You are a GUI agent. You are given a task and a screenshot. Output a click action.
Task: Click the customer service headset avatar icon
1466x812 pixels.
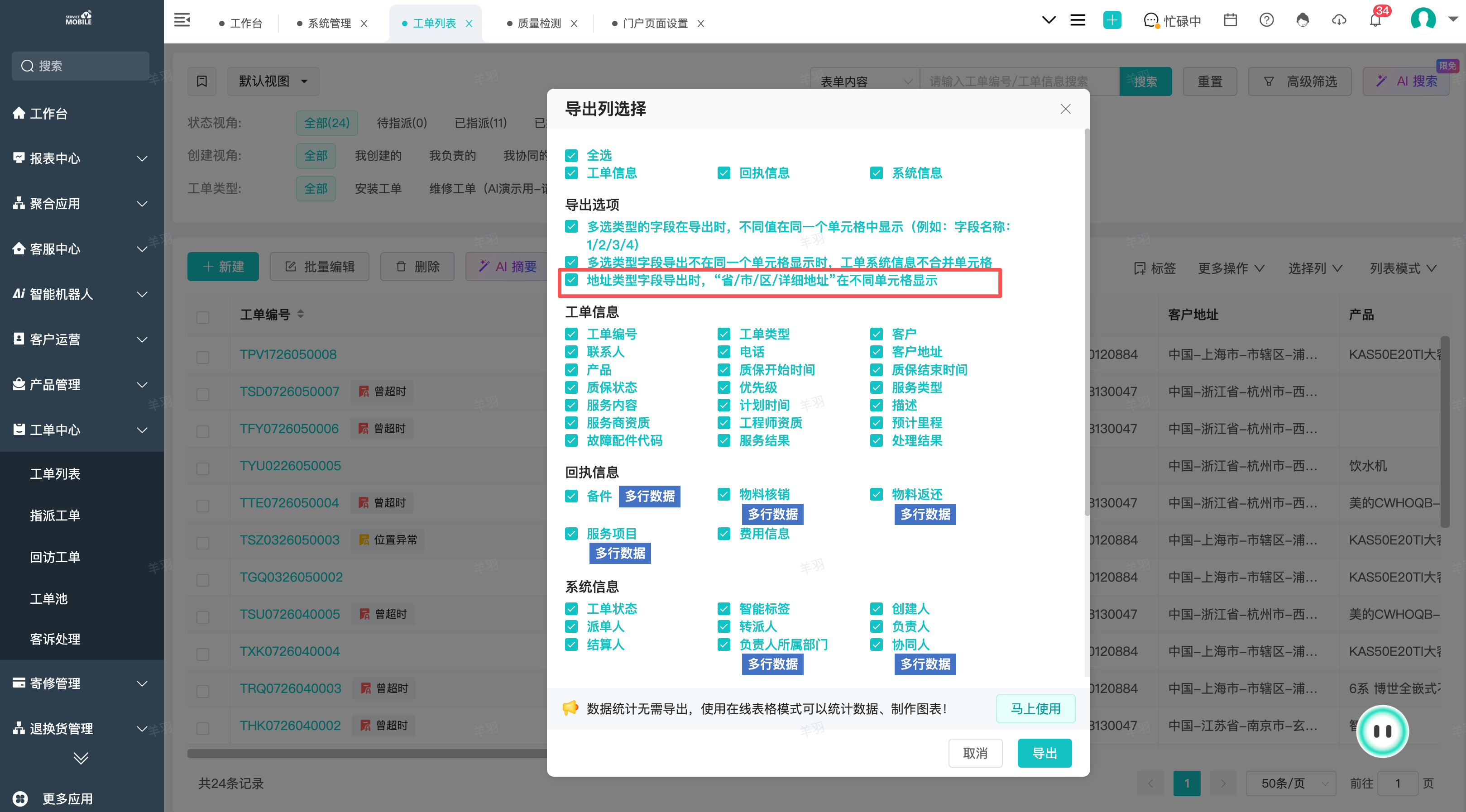click(1303, 20)
